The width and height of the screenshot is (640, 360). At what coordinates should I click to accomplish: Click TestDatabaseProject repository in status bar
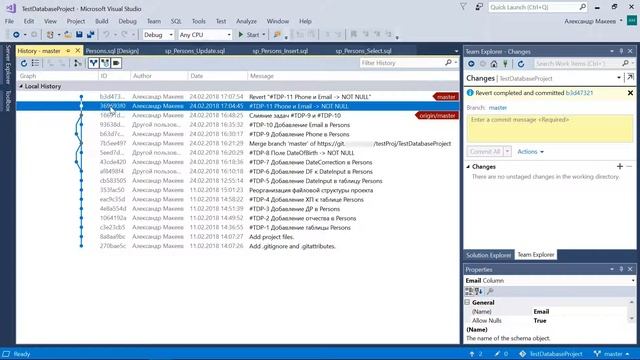(551, 354)
